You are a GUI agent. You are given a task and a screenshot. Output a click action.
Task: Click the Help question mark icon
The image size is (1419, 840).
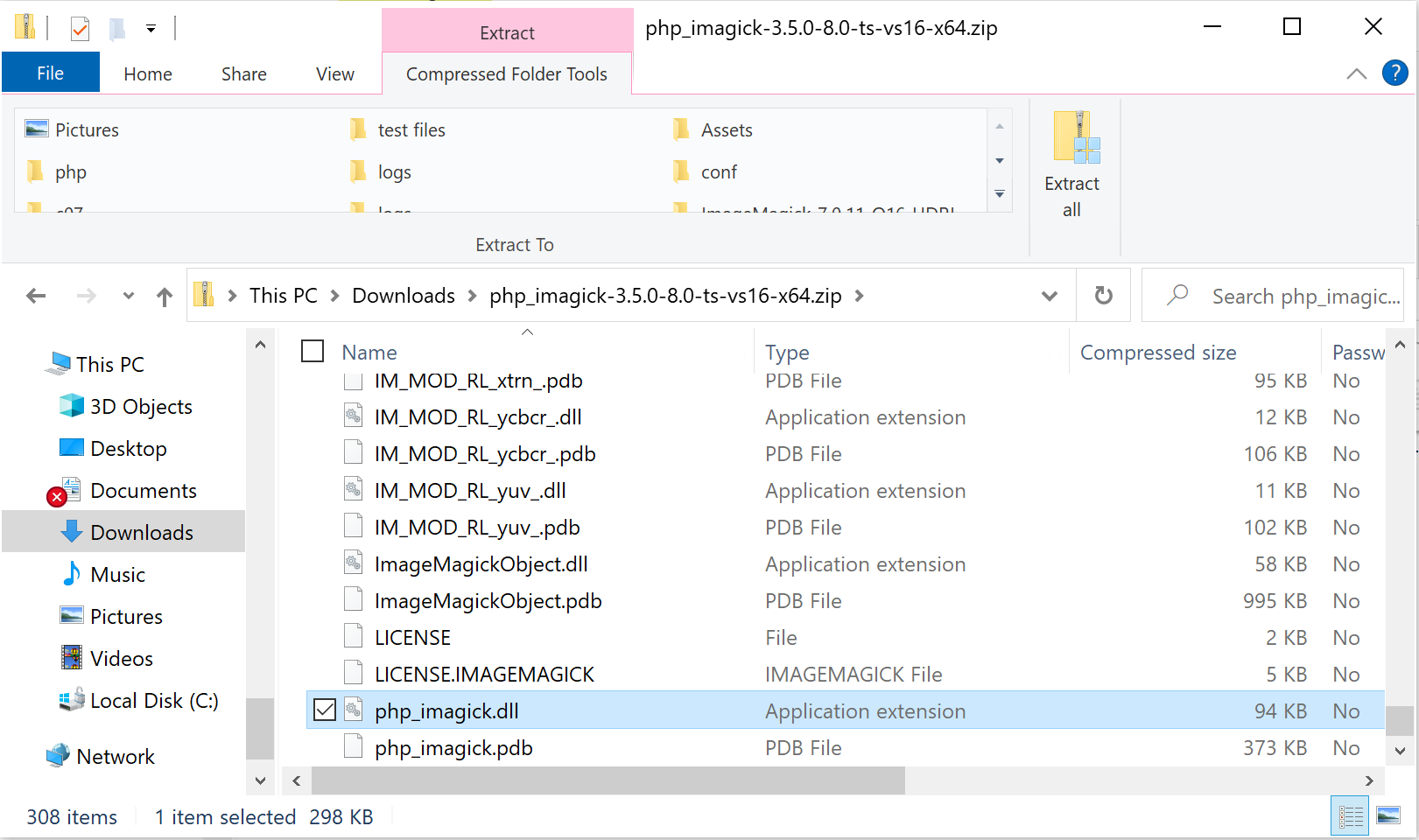click(1394, 73)
